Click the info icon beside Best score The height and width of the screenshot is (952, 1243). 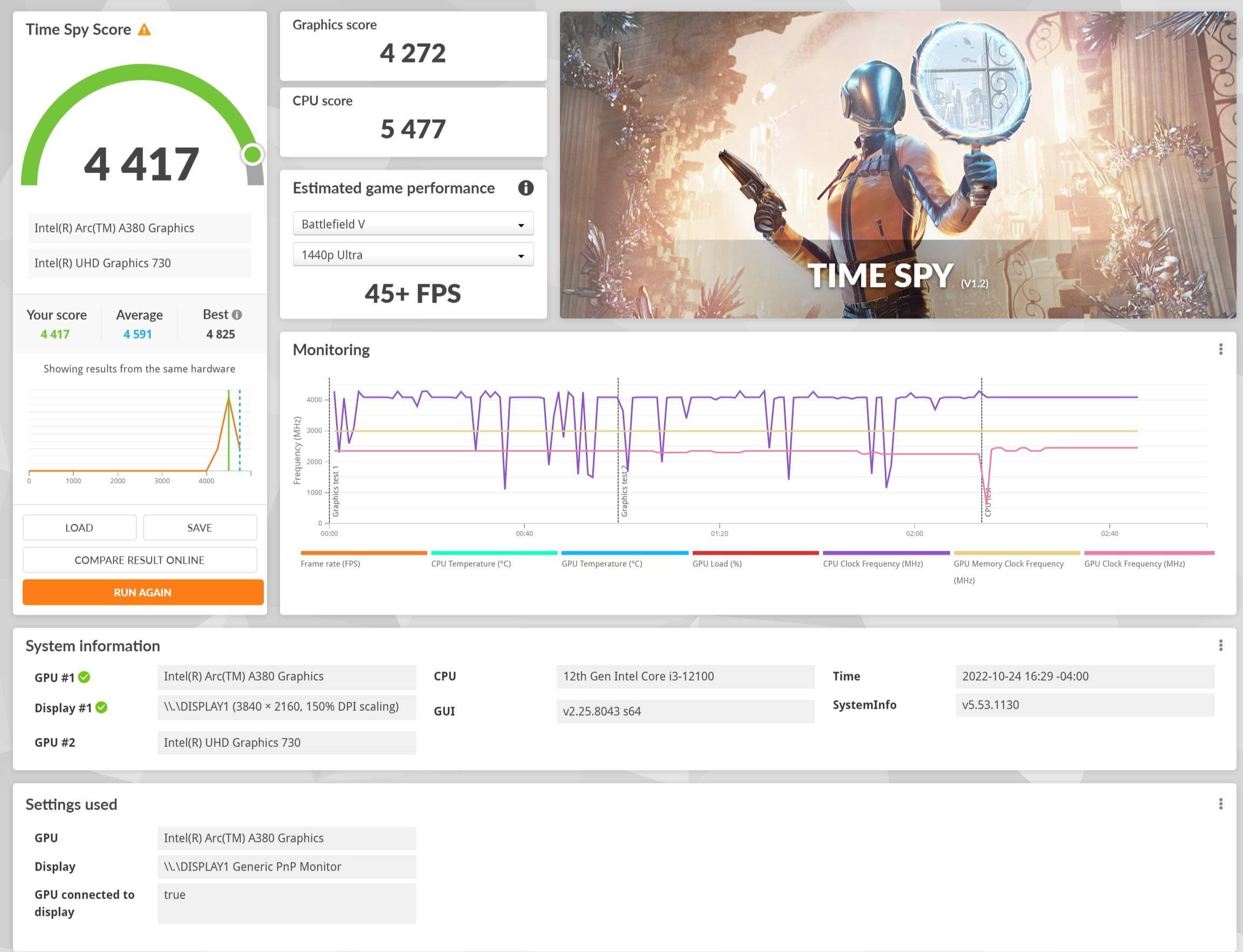tap(237, 315)
